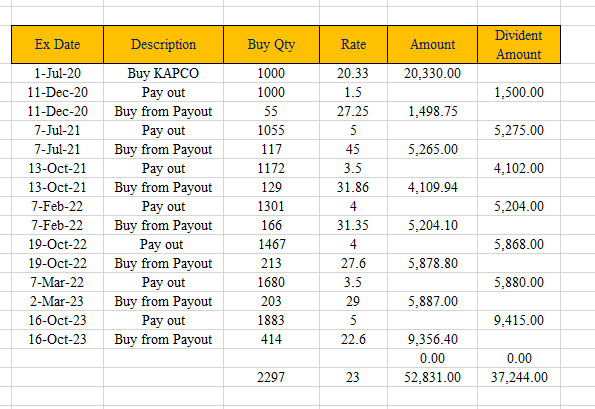Select the 45 rate cell
This screenshot has height=409, width=595.
pos(353,149)
